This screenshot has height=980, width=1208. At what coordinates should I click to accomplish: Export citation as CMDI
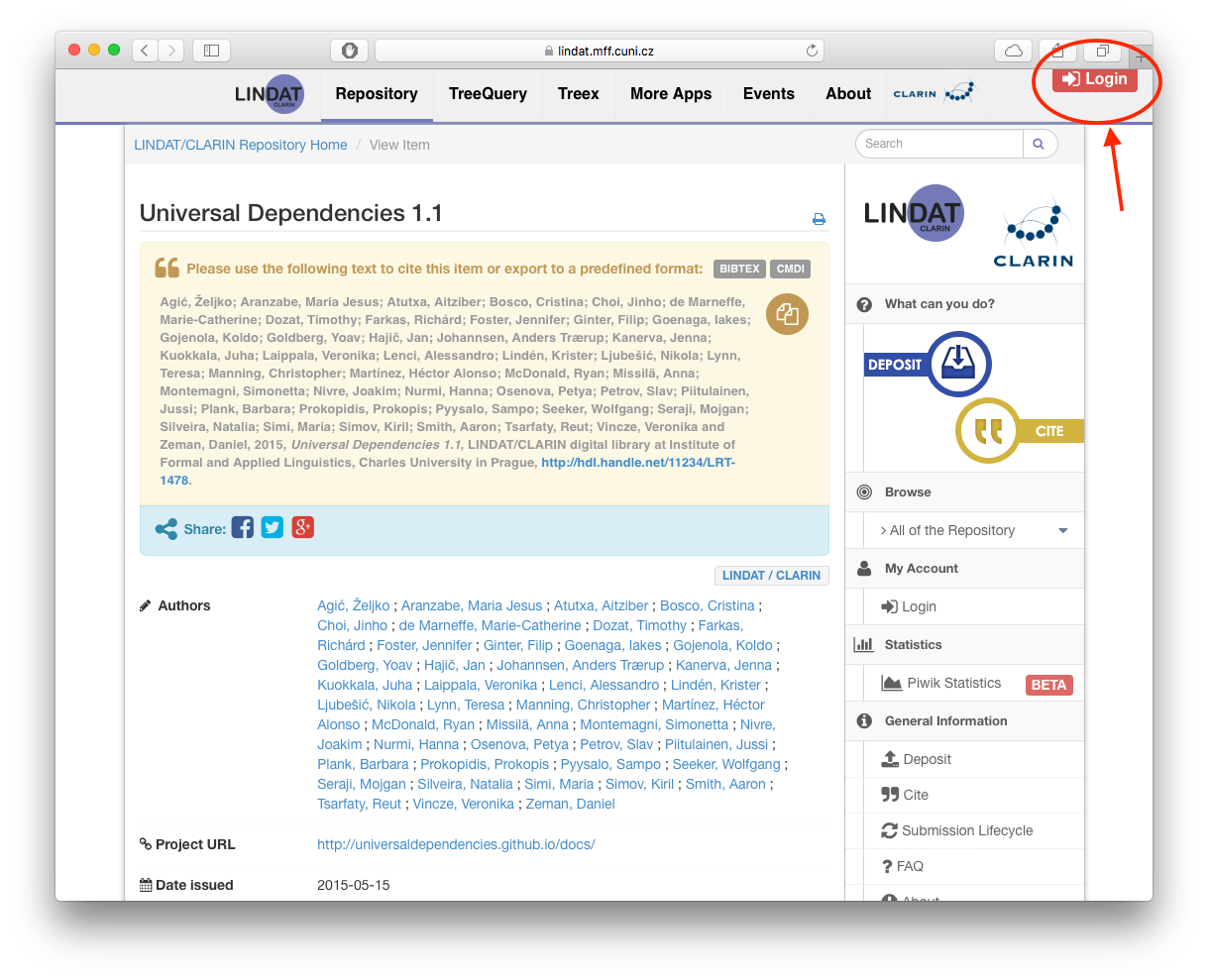click(791, 269)
